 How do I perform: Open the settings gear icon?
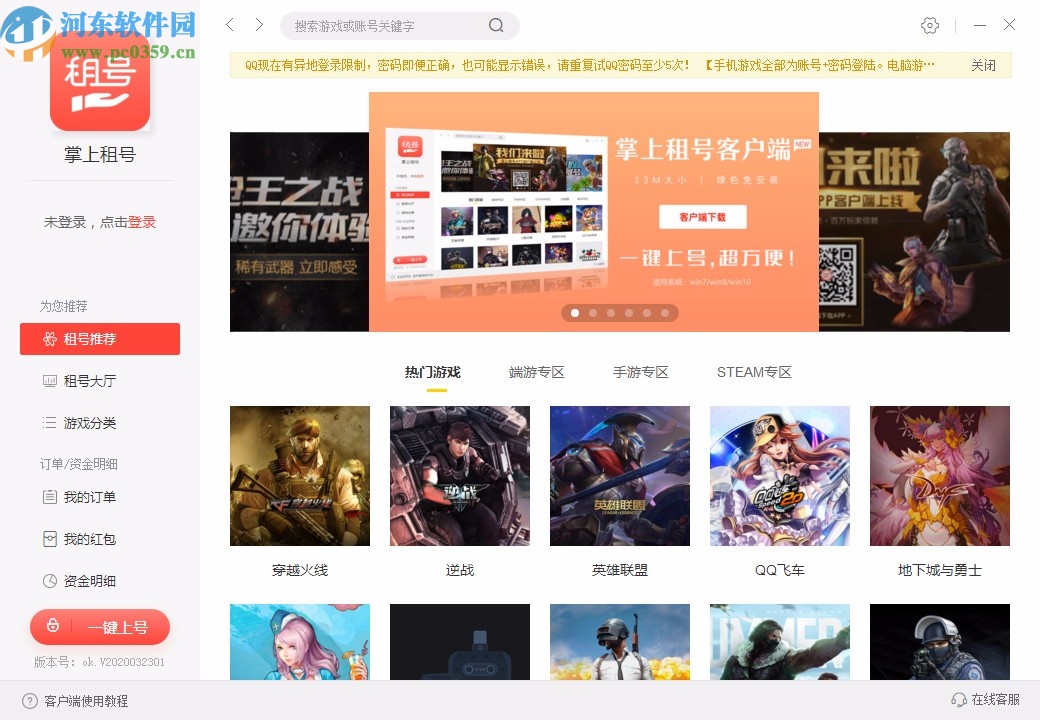(x=929, y=25)
